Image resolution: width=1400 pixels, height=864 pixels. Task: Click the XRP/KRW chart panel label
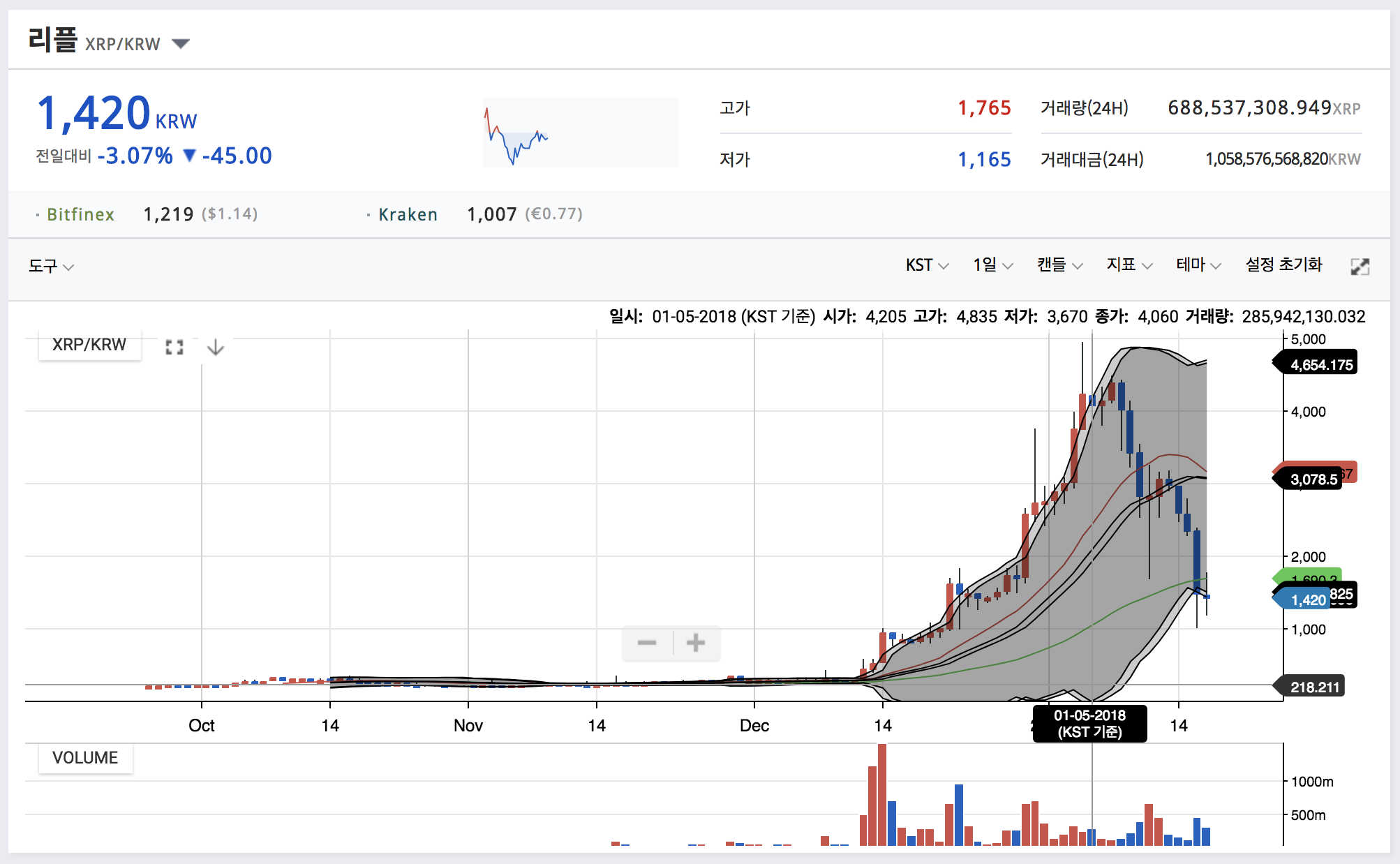[89, 345]
